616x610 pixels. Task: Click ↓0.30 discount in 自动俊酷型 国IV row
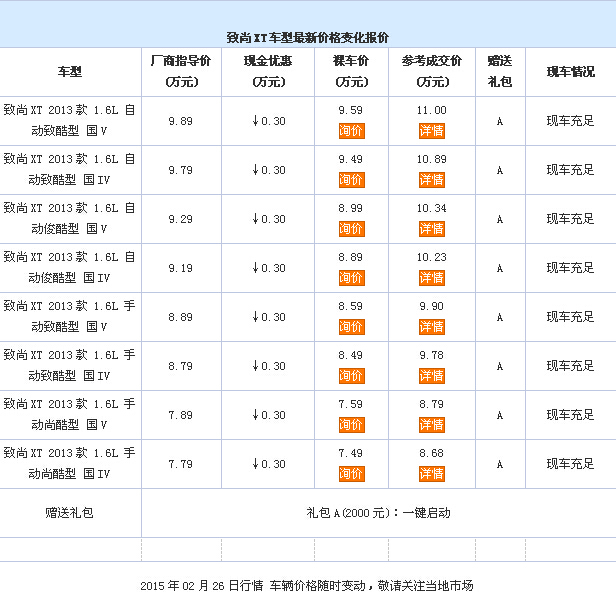click(x=269, y=268)
